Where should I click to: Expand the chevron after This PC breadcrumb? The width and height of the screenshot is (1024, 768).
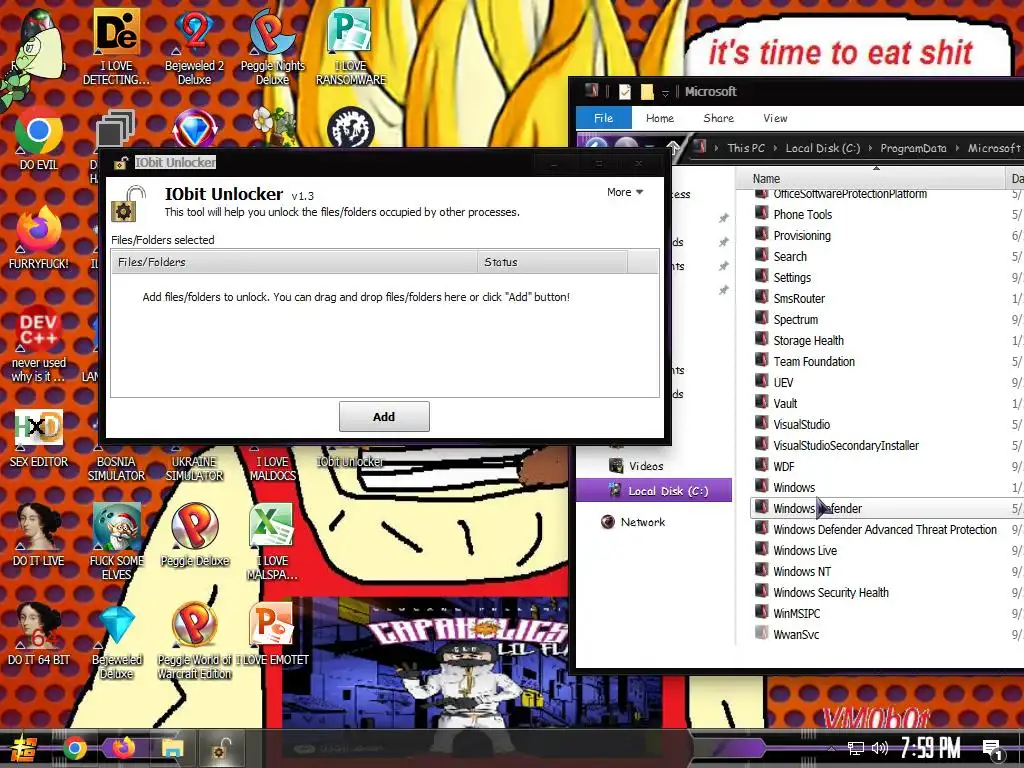pos(775,148)
